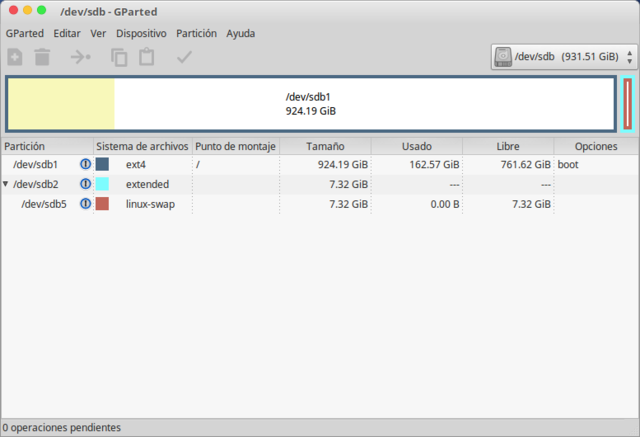This screenshot has height=437, width=640.
Task: Open the /dev/sdb device dropdown
Action: [x=564, y=57]
